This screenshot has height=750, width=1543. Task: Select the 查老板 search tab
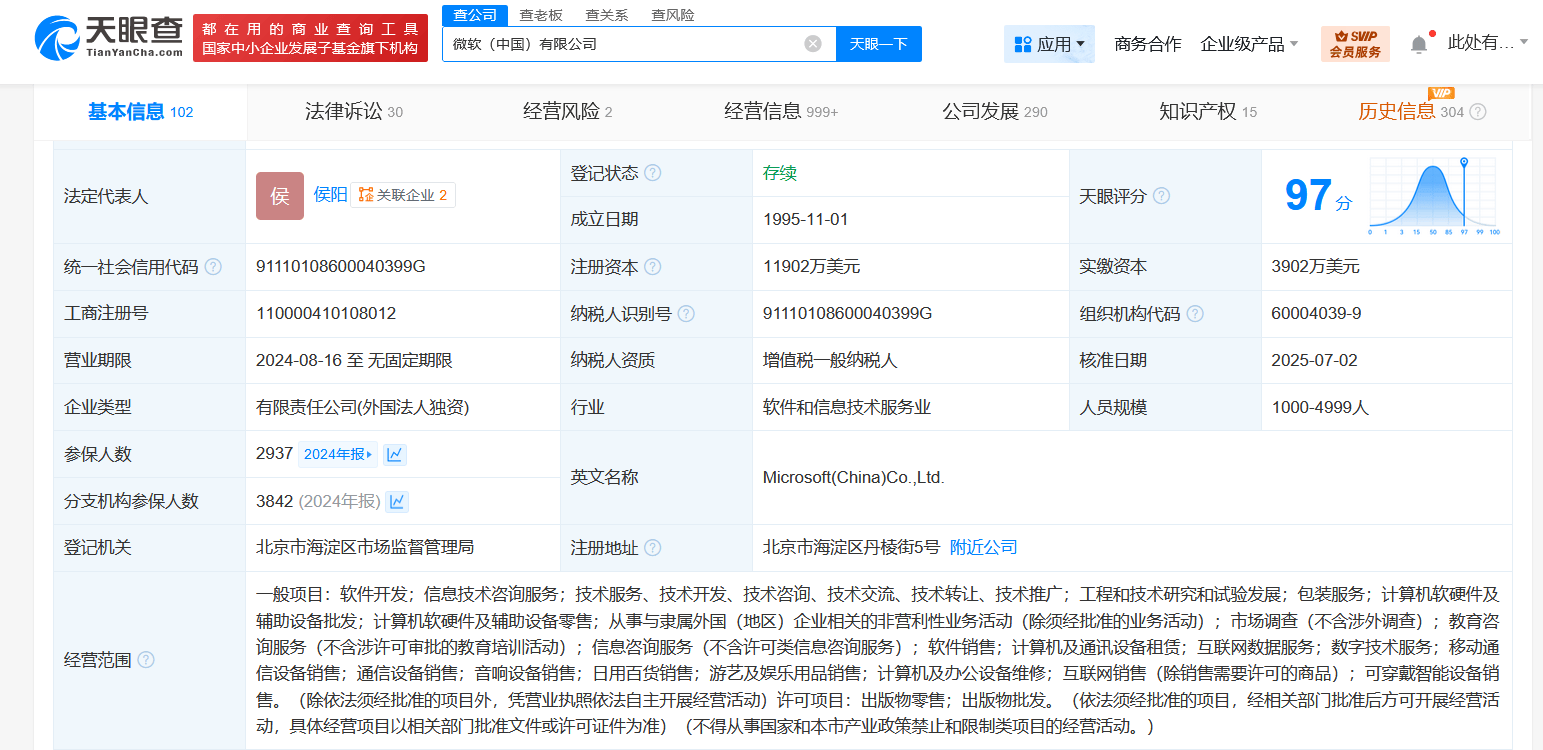[x=541, y=15]
